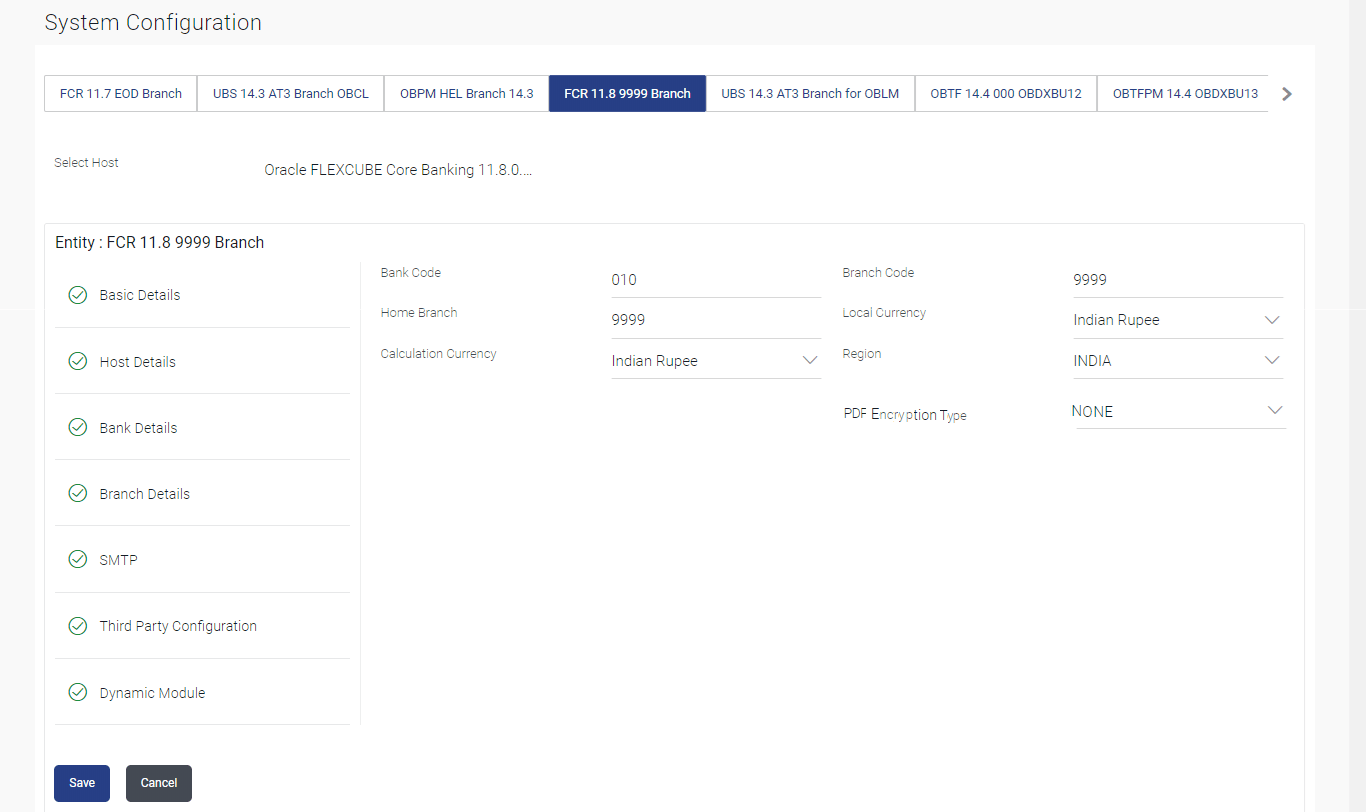This screenshot has width=1366, height=812.
Task: Click the check icon beside Third Party Configuration
Action: pos(77,626)
